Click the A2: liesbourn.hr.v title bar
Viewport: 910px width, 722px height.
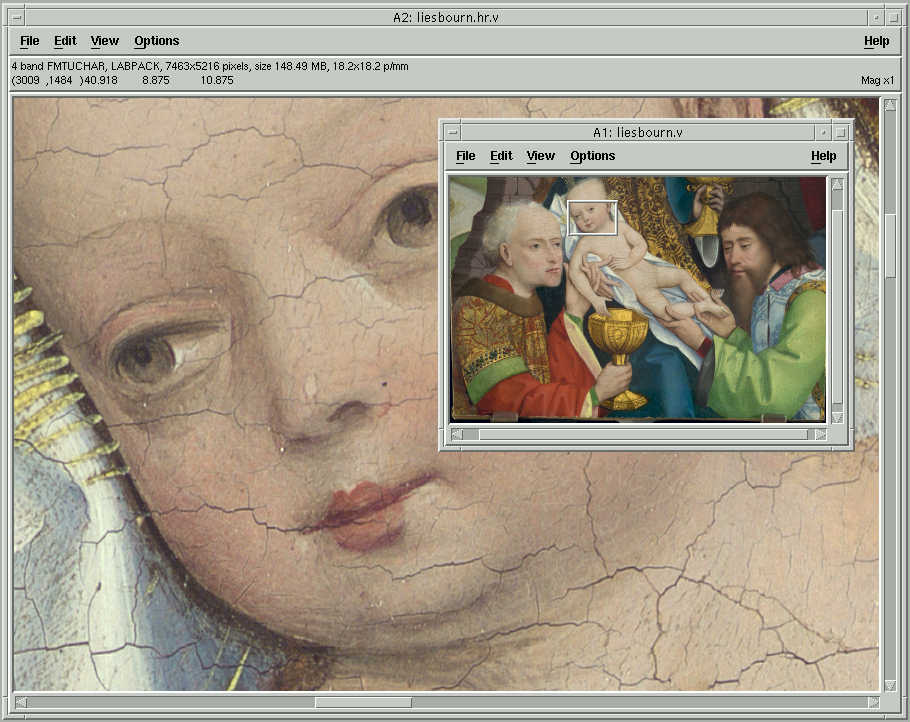[446, 17]
